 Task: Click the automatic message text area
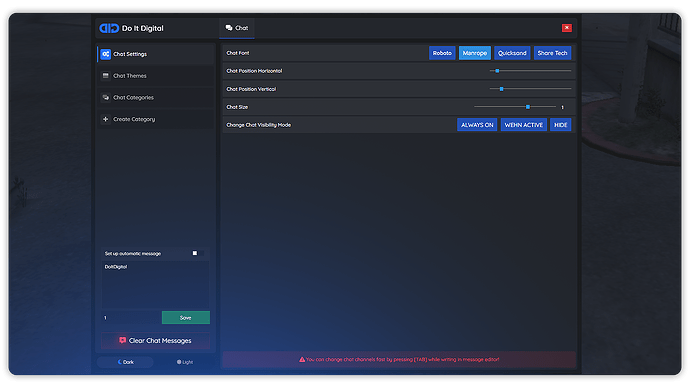[x=155, y=285]
